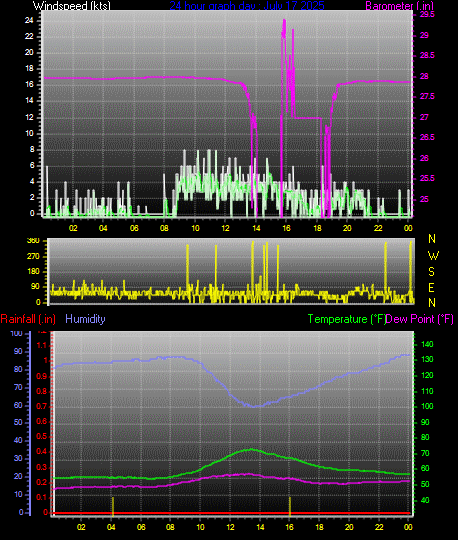Screen dimensions: 458x540
Task: Click the humidity curve minimum near 14
Action: point(256,406)
